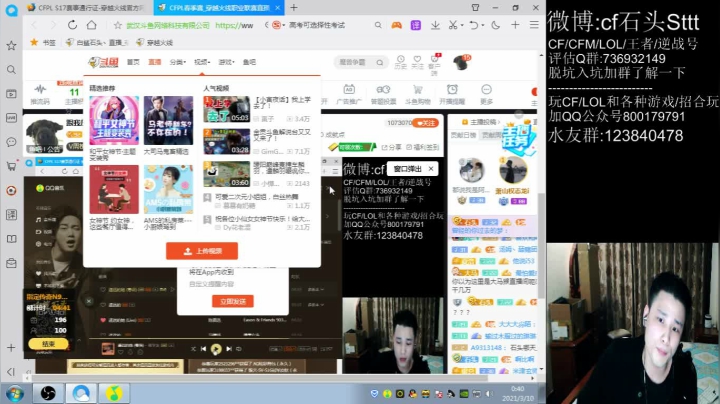Viewport: 720px width, 404px height.
Task: Open the reading book sidebar icon
Action: coord(11,239)
